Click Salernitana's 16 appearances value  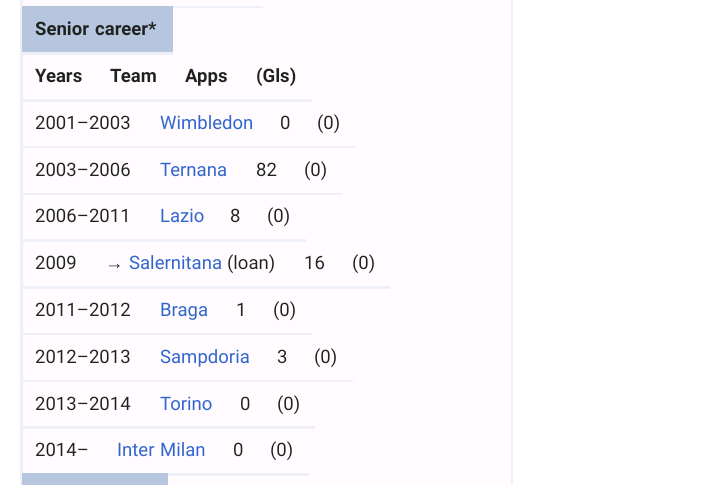pos(314,263)
